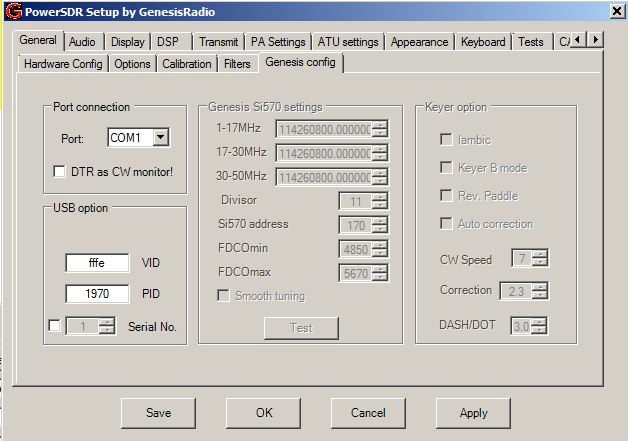Screen dimensions: 628x441
Task: Click the Port connection group label
Action: 92,107
